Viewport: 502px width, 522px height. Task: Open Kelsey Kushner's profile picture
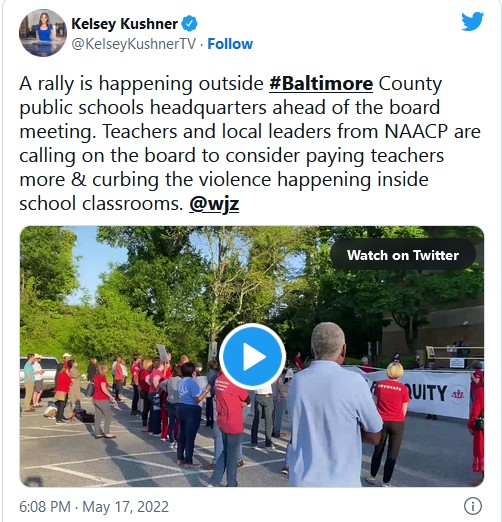point(43,33)
